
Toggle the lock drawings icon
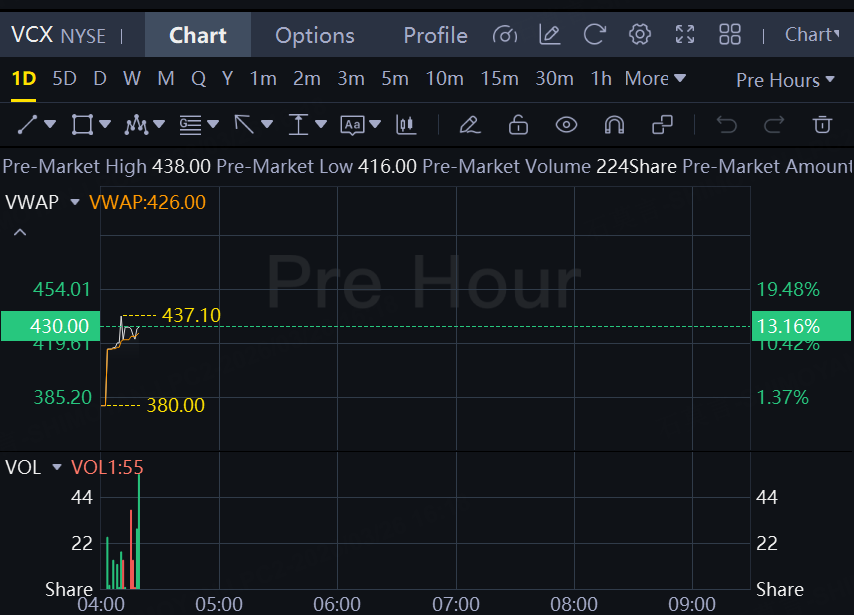tap(518, 125)
